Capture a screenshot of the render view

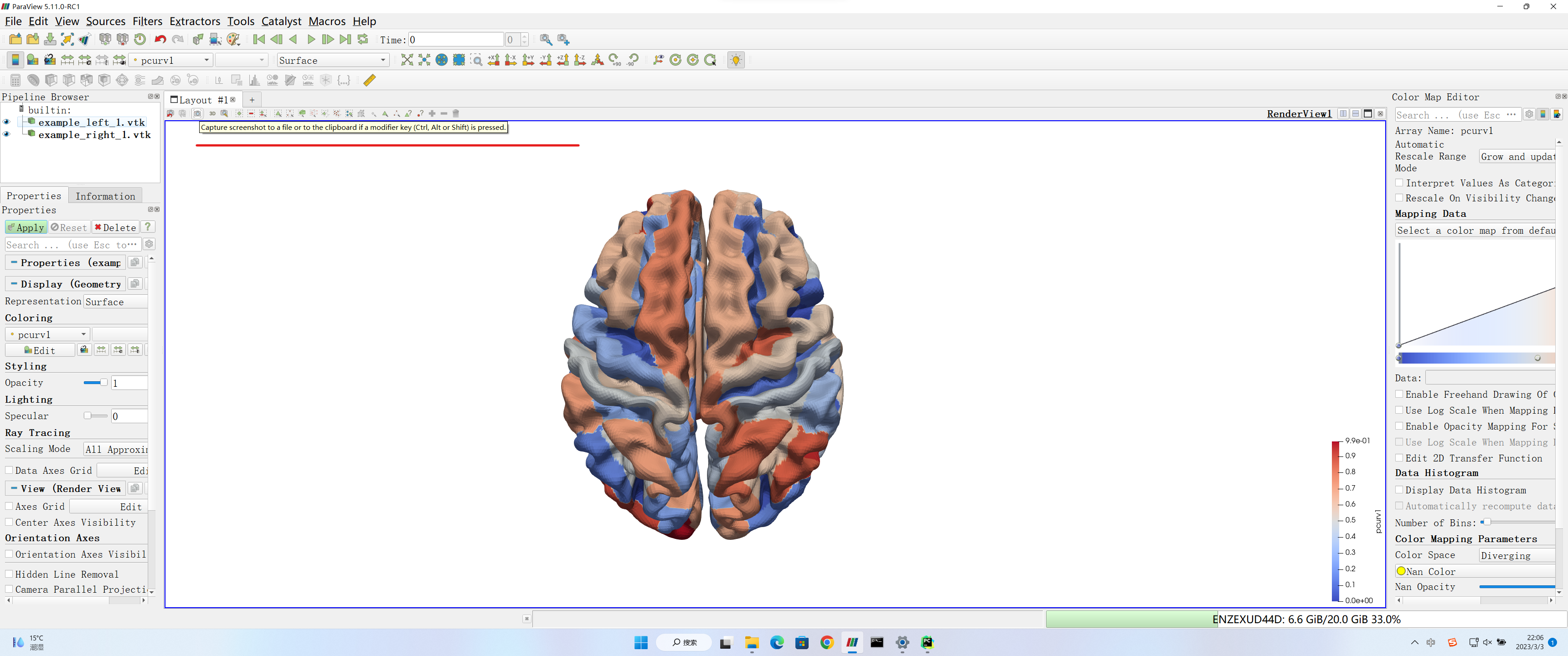pyautogui.click(x=197, y=113)
